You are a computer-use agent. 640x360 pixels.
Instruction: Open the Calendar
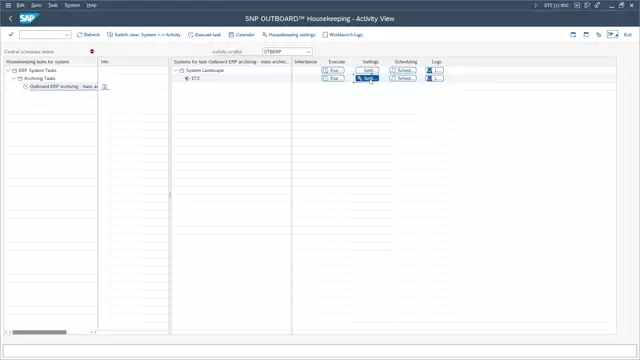pyautogui.click(x=242, y=35)
